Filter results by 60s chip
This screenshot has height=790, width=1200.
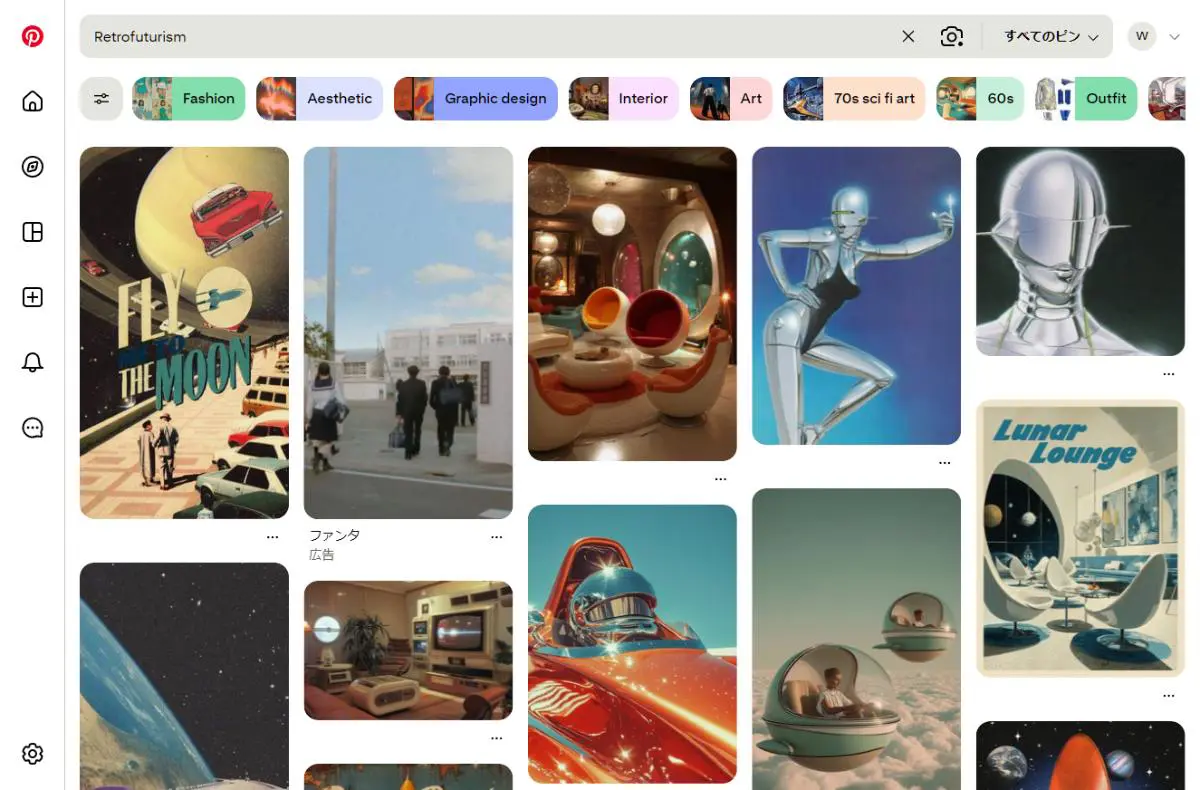tap(980, 98)
